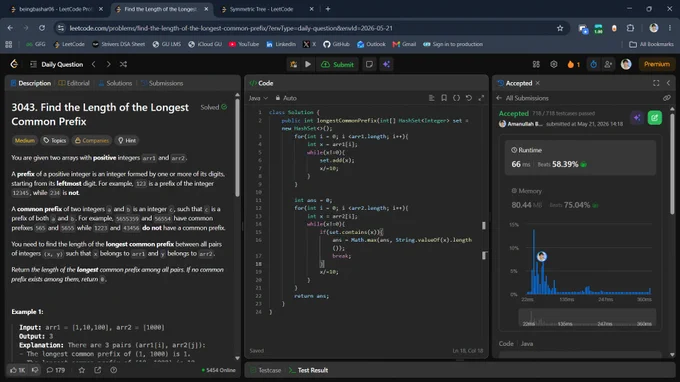Click avatar marker on runtime chart
680x382 pixels.
(x=542, y=256)
